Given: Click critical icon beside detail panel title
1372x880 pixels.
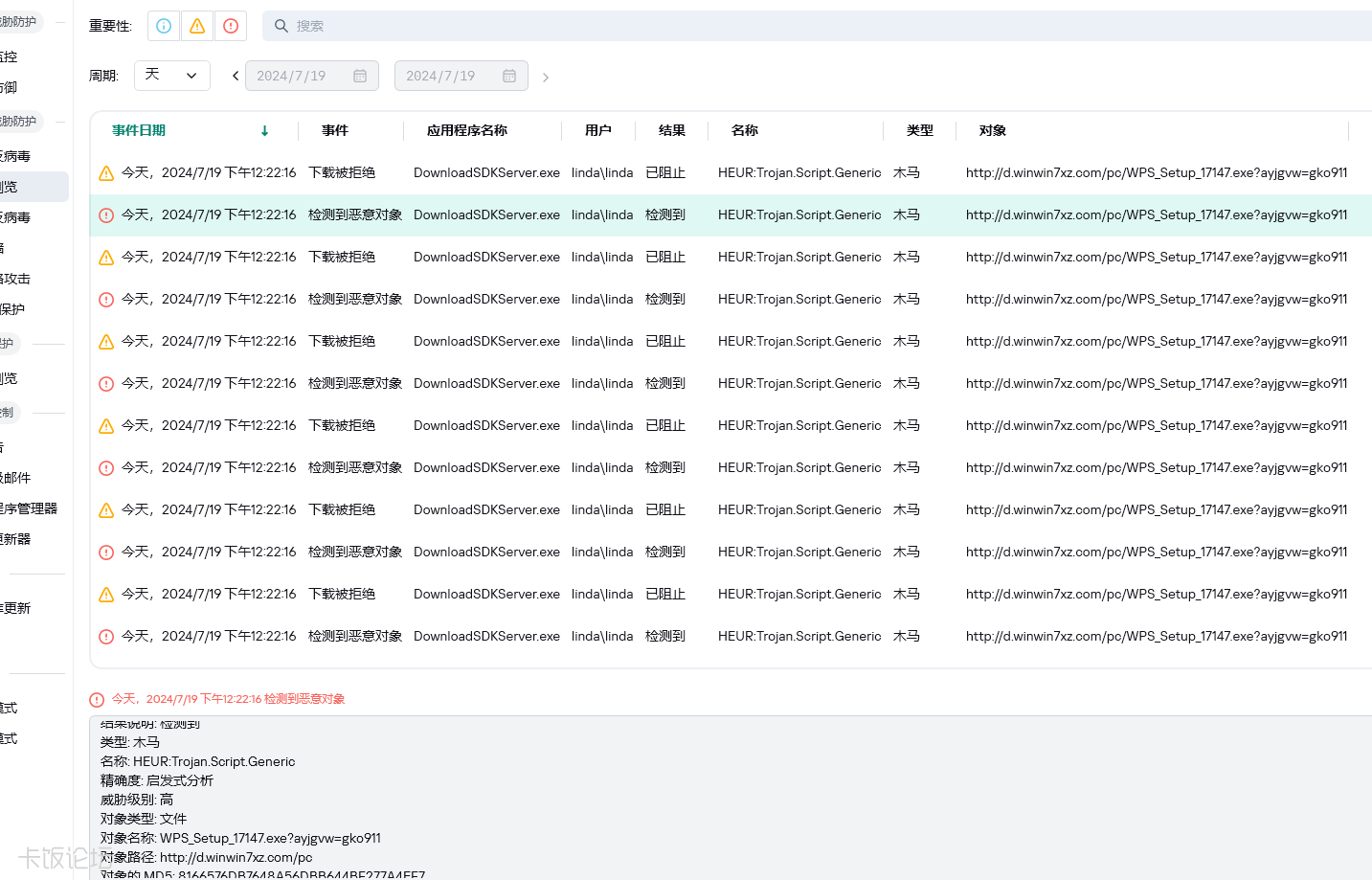Looking at the screenshot, I should (x=97, y=700).
